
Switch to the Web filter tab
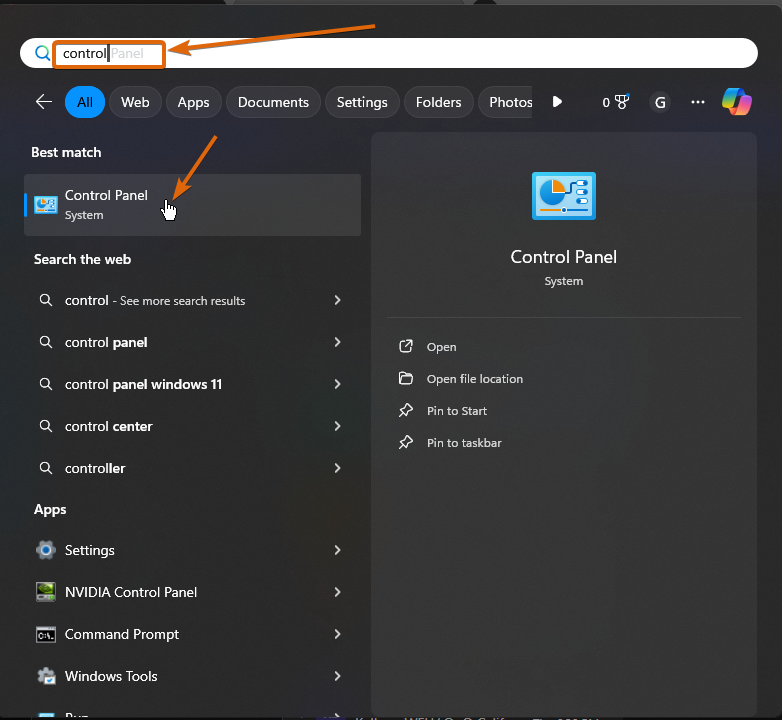click(x=135, y=102)
